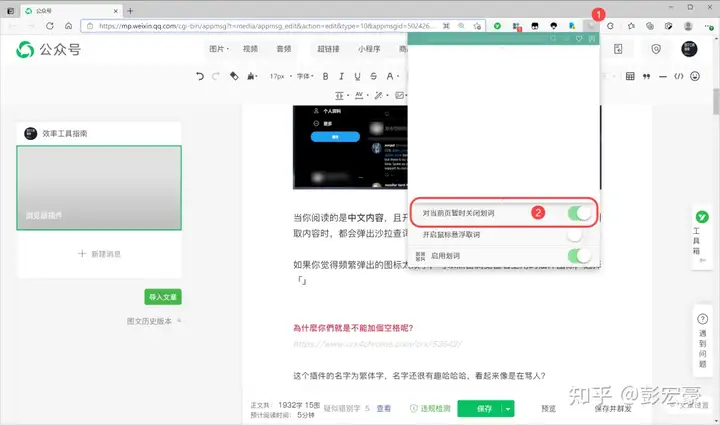Select the 音频 insert menu item
This screenshot has height=425, width=720.
click(284, 49)
